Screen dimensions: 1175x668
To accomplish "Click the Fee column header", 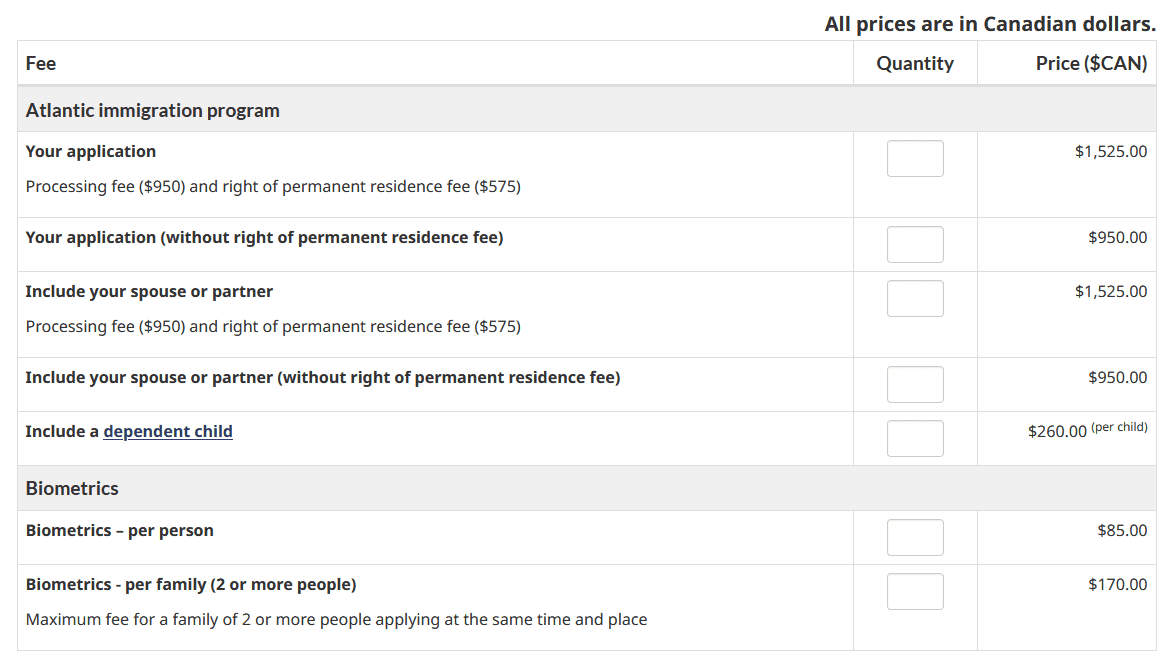I will tap(40, 64).
